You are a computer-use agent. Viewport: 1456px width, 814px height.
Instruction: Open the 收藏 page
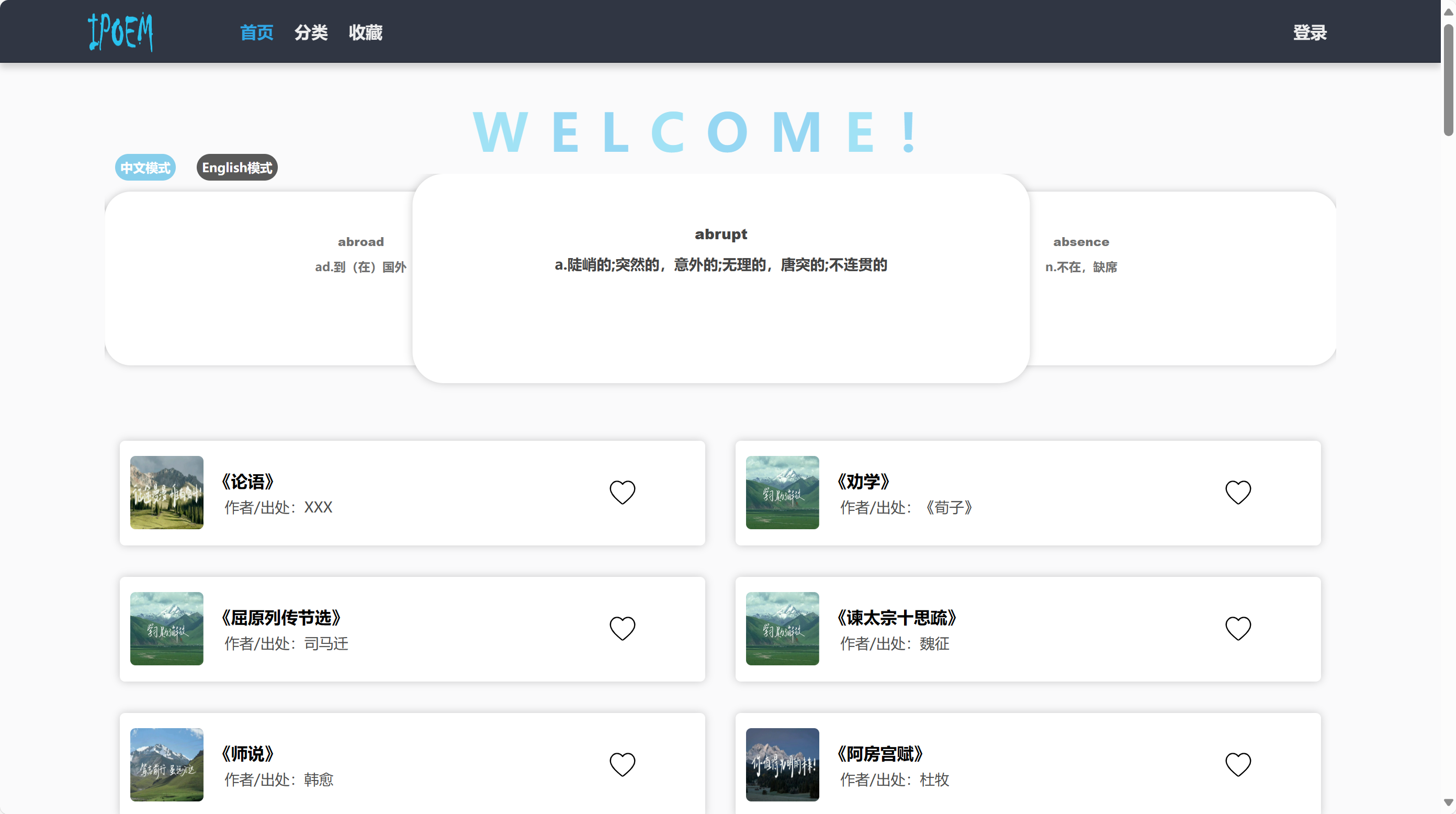pyautogui.click(x=365, y=32)
